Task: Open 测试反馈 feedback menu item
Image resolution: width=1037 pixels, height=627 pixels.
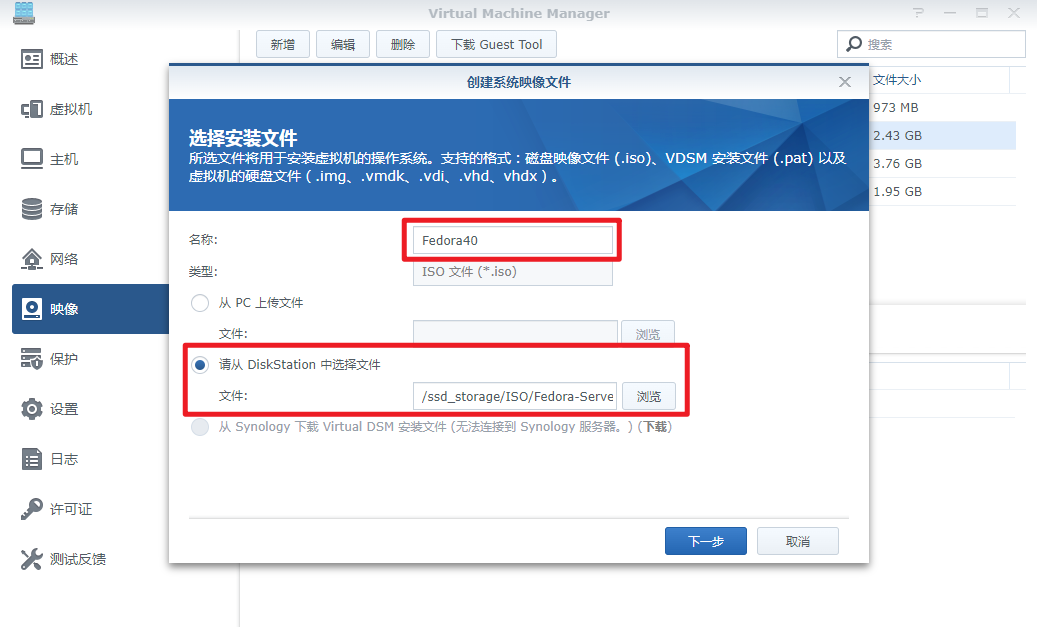Action: coord(78,559)
